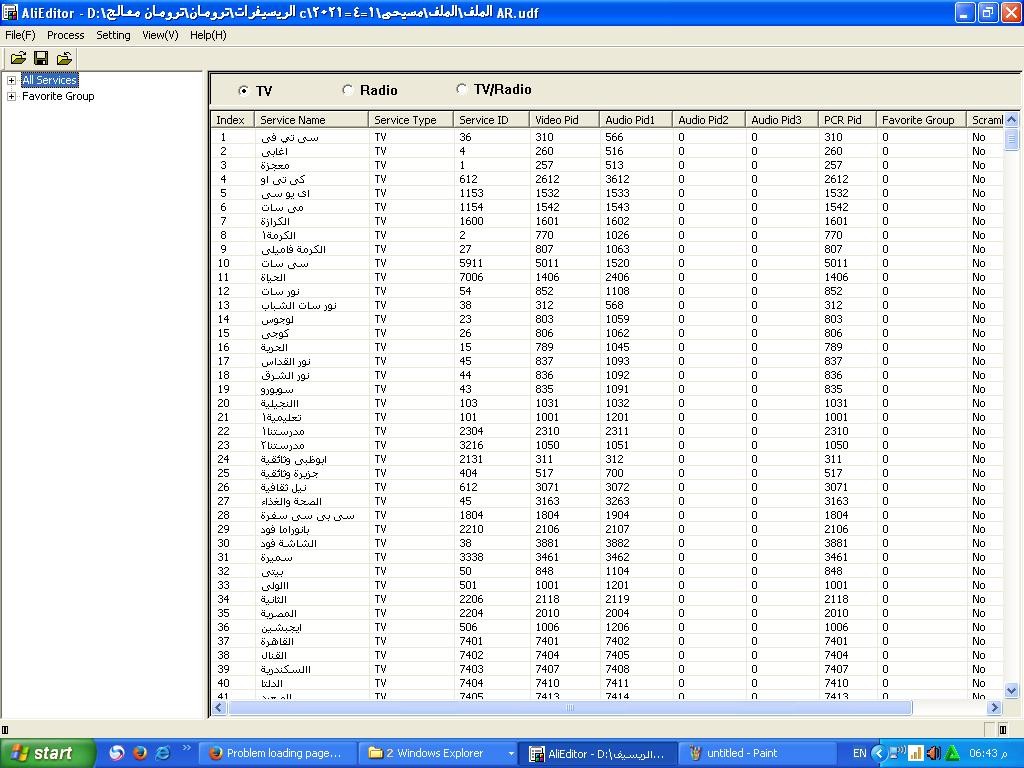Launch Firefox from the quick launch bar
Image resolution: width=1024 pixels, height=768 pixels.
pyautogui.click(x=140, y=753)
